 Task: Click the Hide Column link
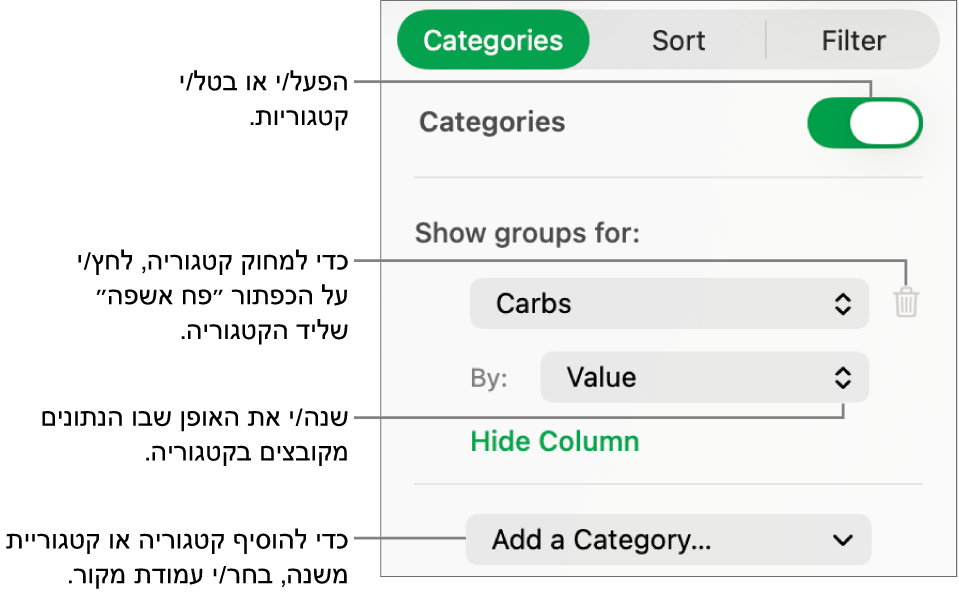tap(554, 442)
